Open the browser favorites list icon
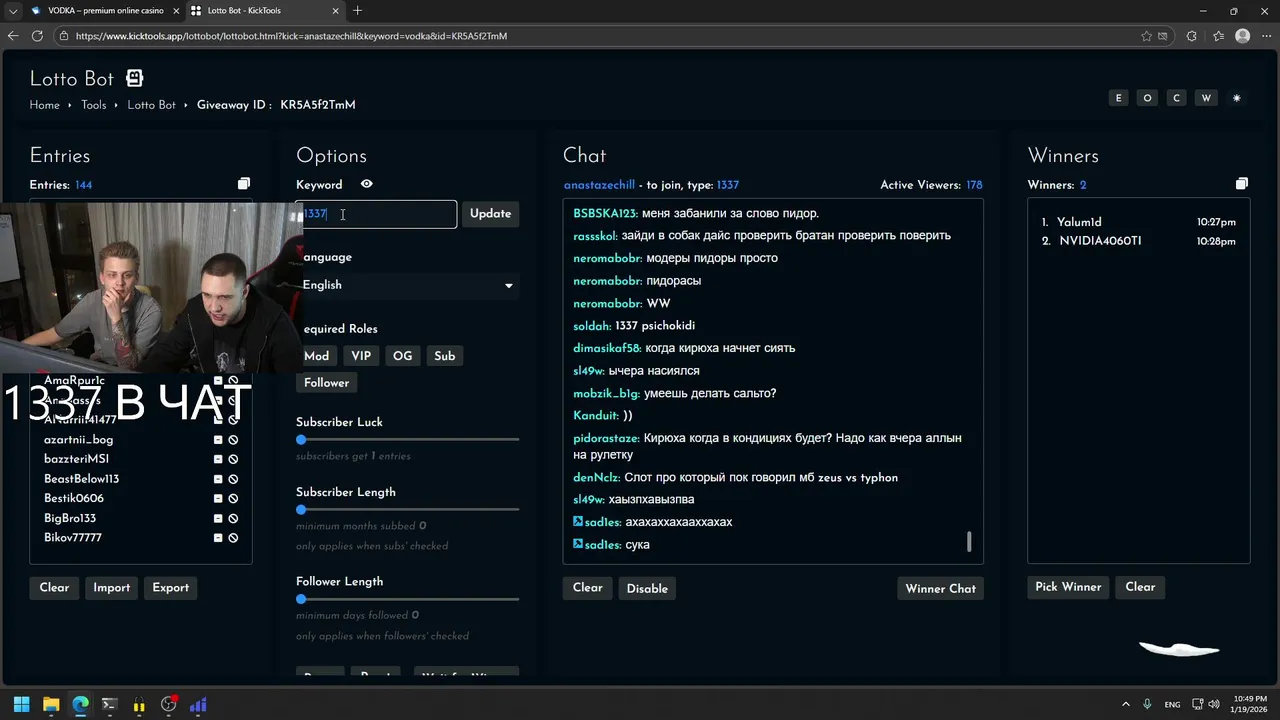Screen dimensions: 1280x720 1218,36
